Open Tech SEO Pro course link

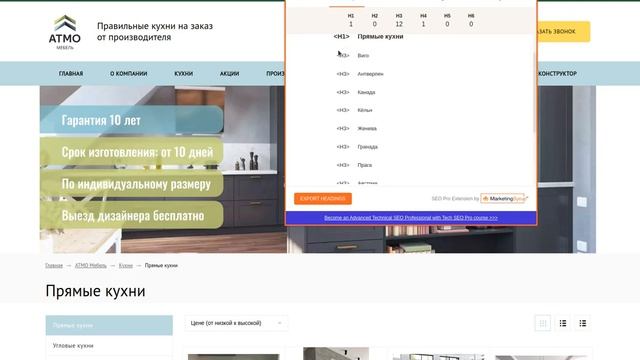[411, 218]
